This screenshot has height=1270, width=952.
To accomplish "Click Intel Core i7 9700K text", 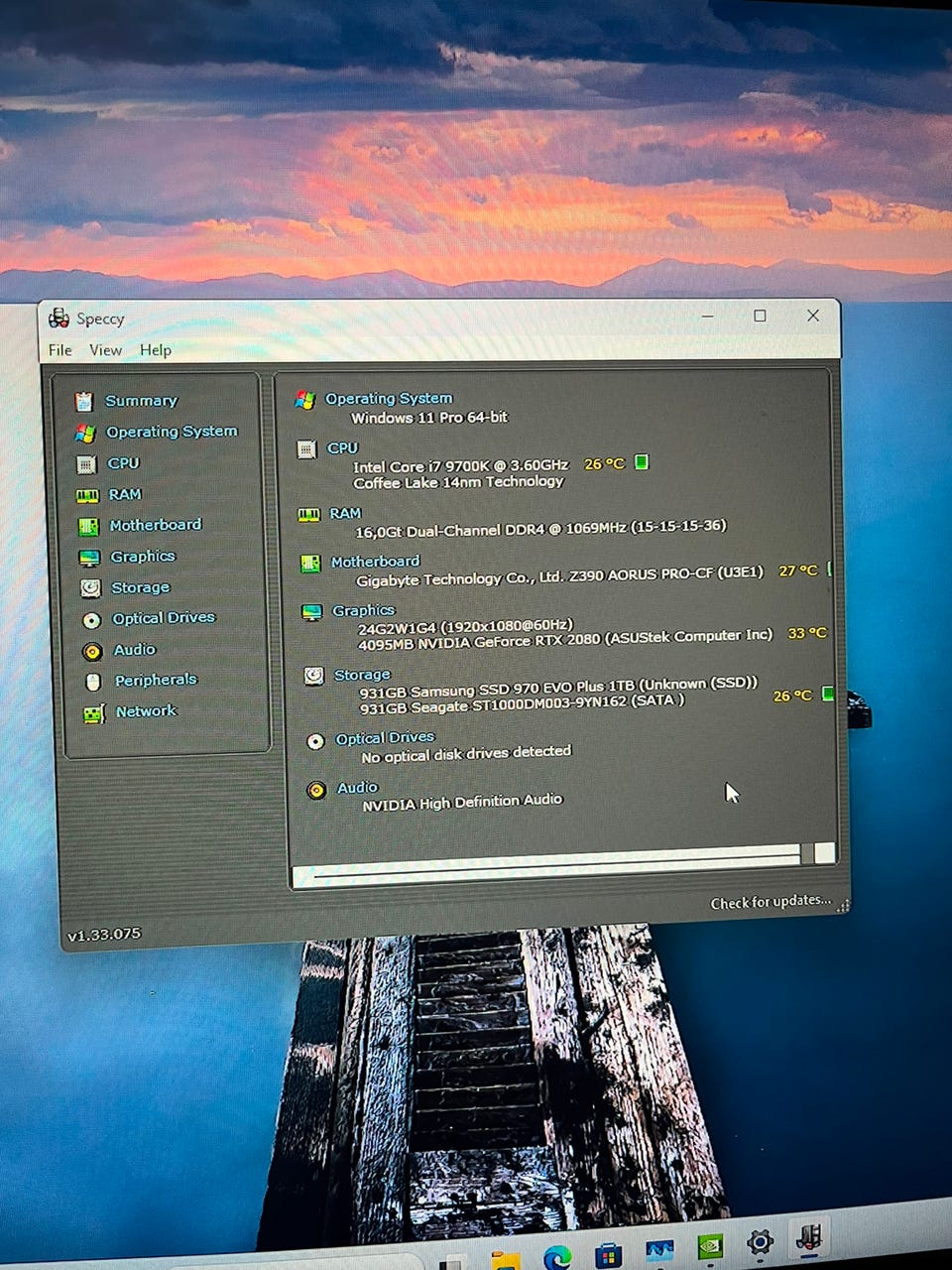I will [461, 465].
